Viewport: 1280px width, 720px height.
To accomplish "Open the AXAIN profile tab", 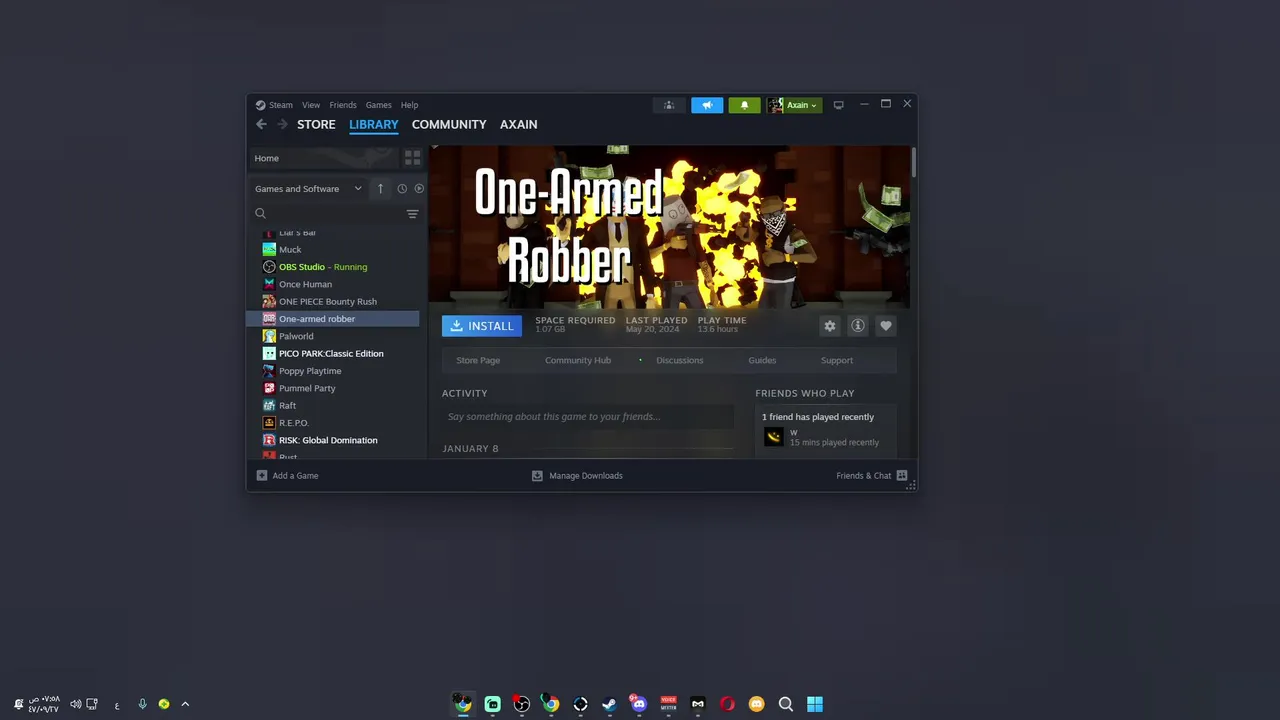I will (519, 124).
